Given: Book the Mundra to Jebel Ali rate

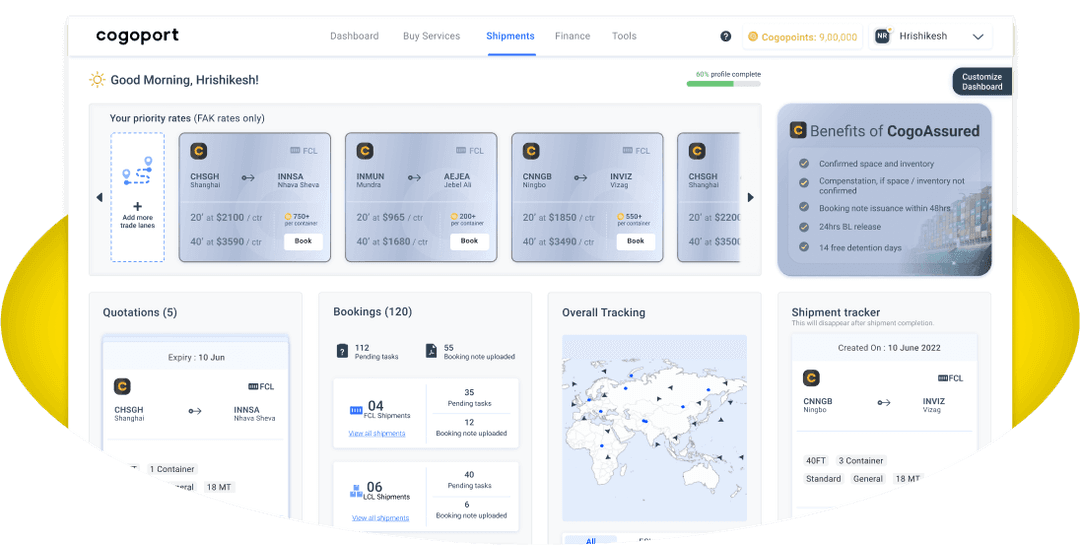Looking at the screenshot, I should click(x=469, y=241).
